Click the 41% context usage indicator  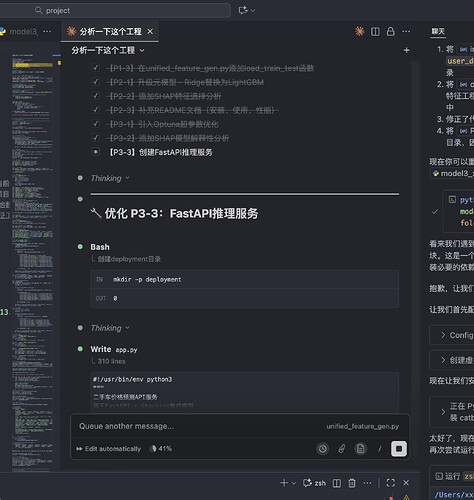click(x=161, y=449)
